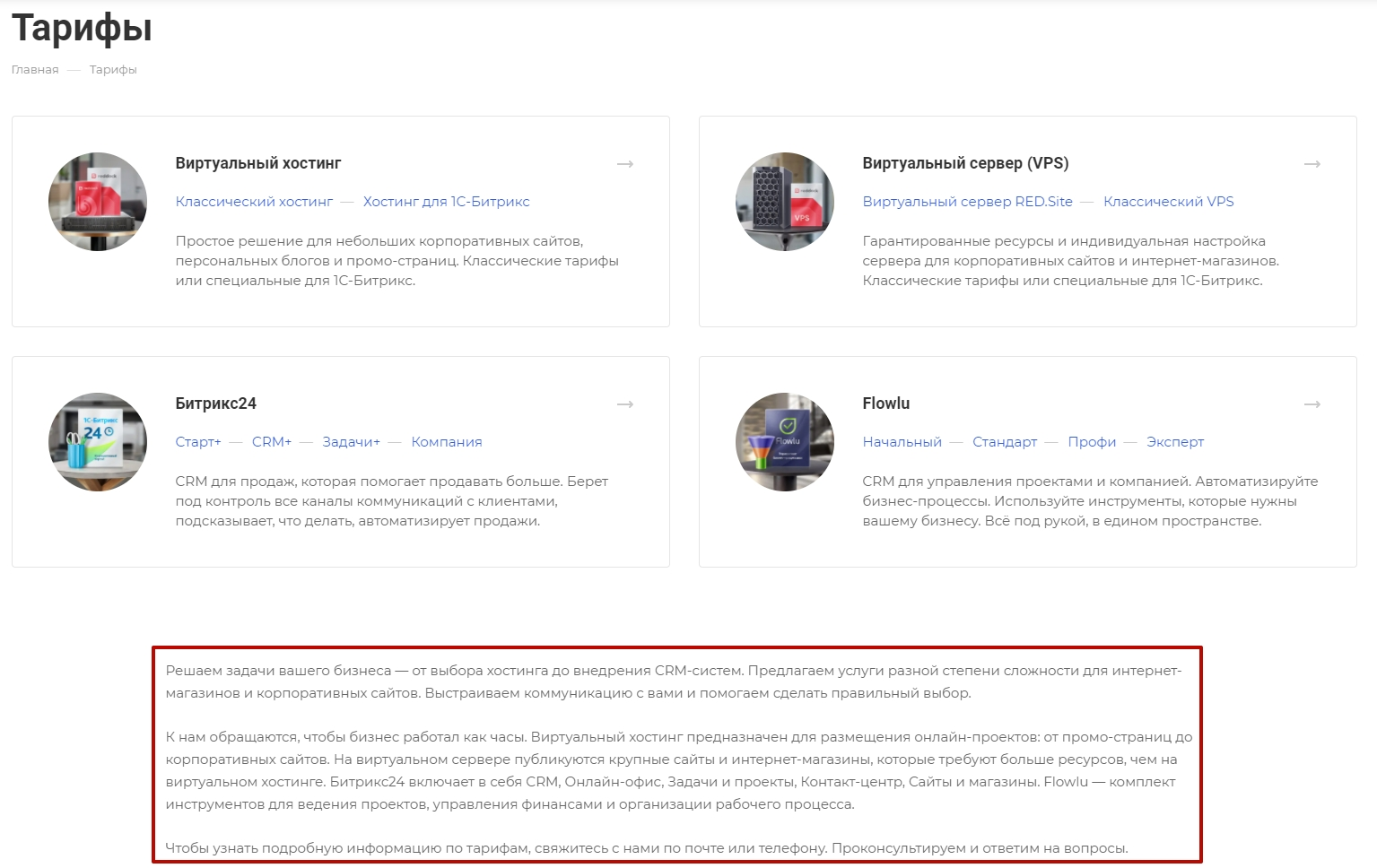Image resolution: width=1377 pixels, height=868 pixels.
Task: Open the Виртуальный хостинг round product image
Action: [98, 202]
